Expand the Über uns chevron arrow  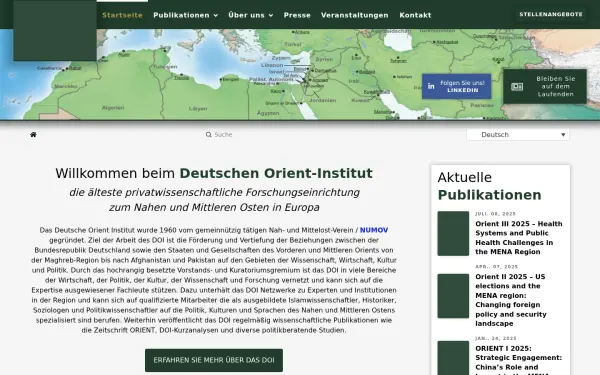click(x=271, y=16)
